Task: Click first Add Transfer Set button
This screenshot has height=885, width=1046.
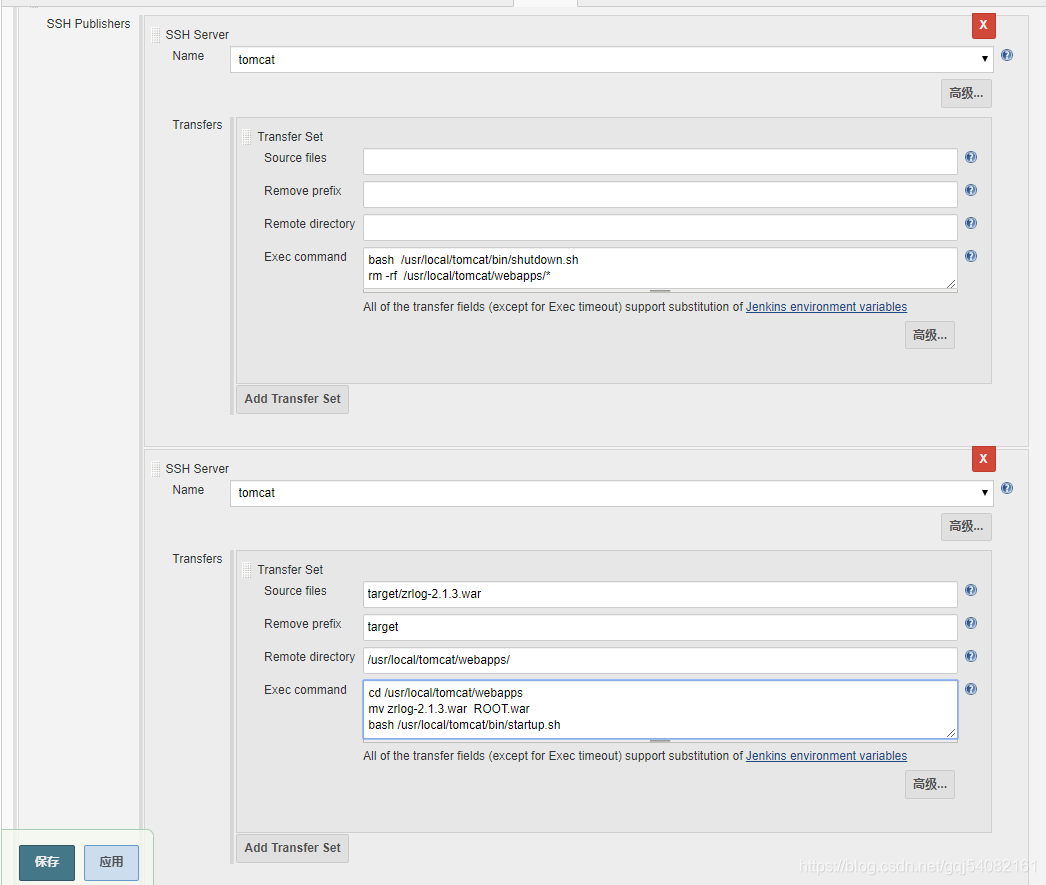Action: pos(292,399)
